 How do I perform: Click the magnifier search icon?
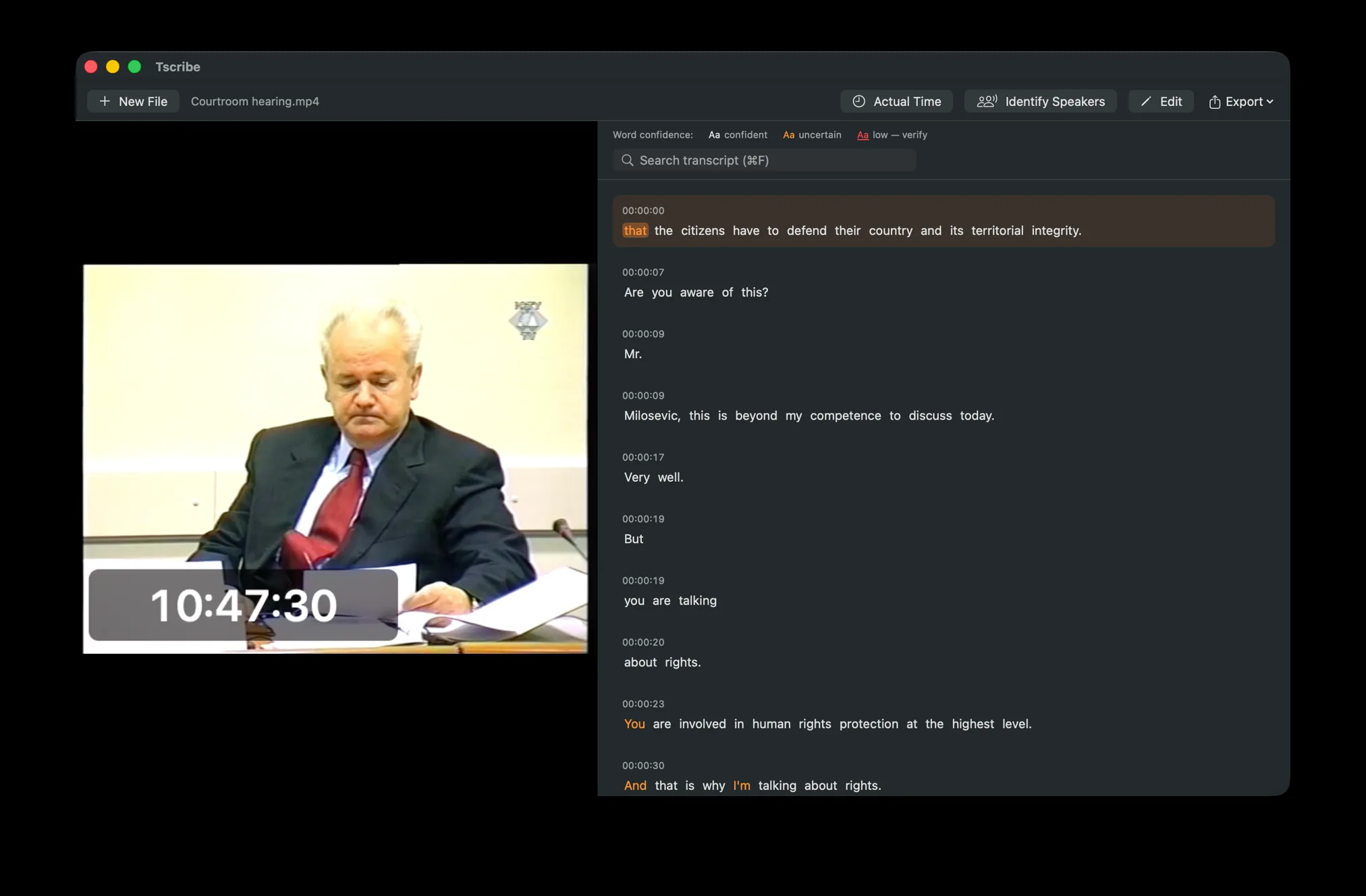pyautogui.click(x=628, y=160)
